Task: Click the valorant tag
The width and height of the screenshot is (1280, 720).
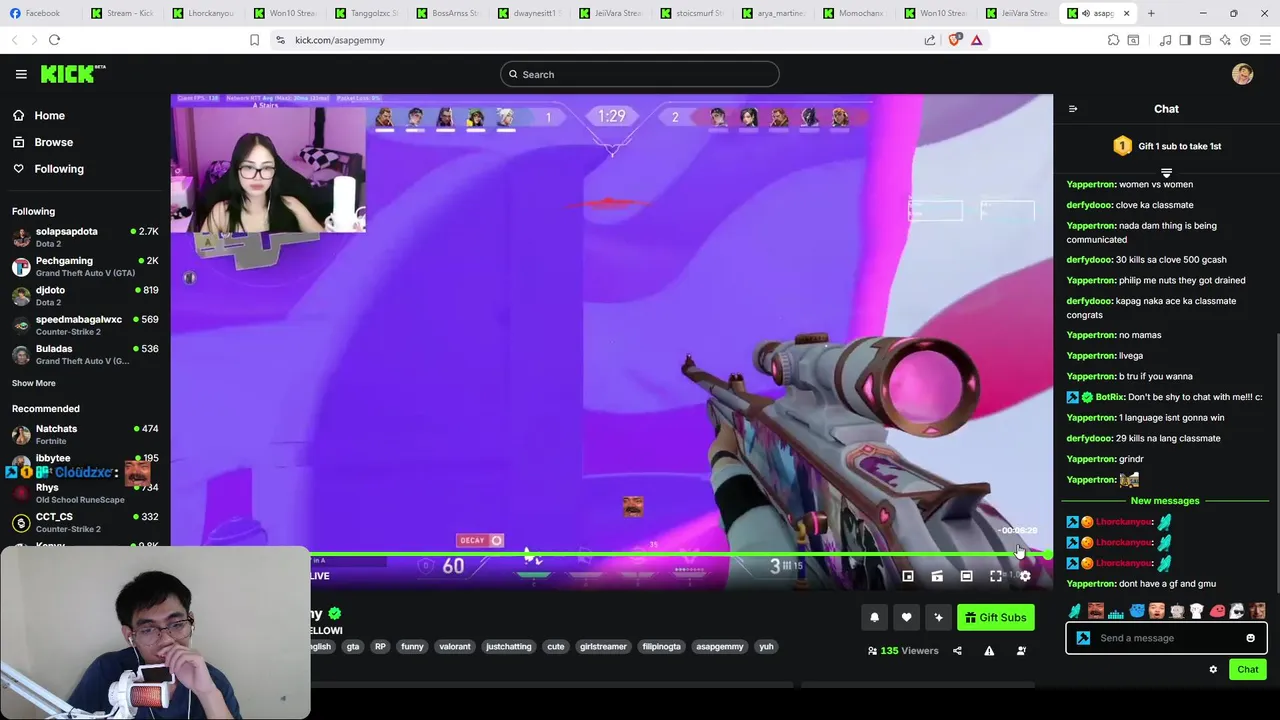Action: point(454,647)
